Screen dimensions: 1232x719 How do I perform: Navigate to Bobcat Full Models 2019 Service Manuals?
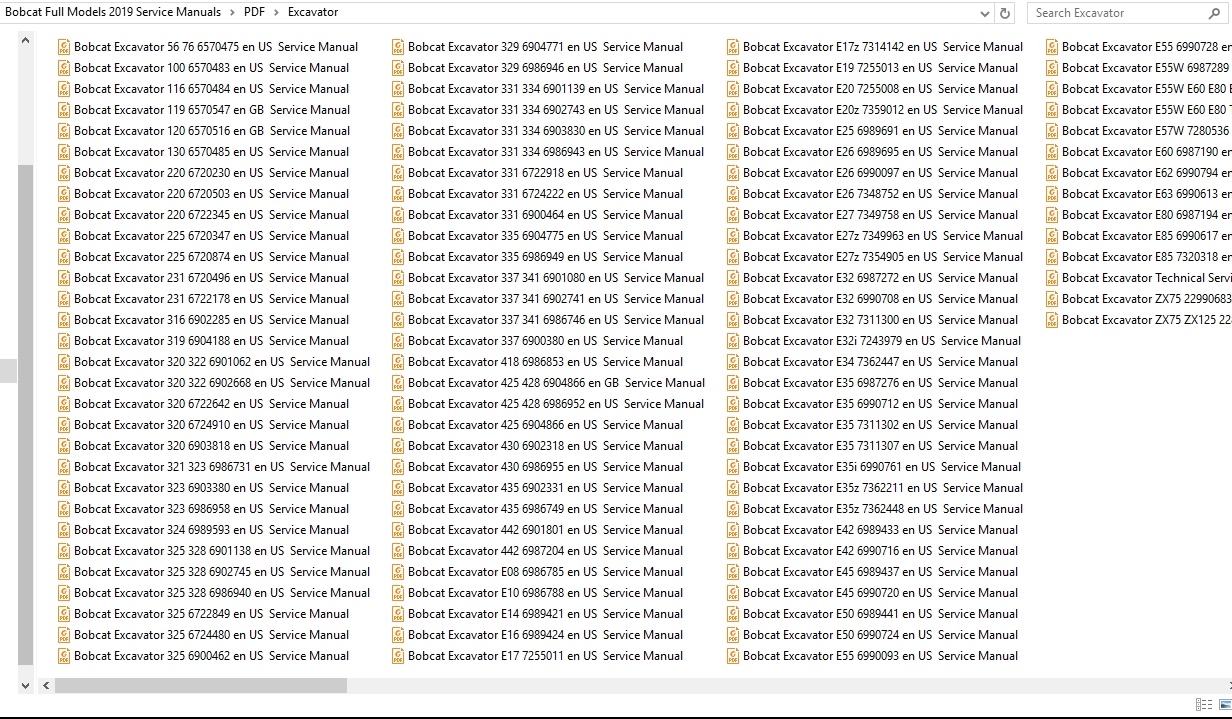coord(113,13)
